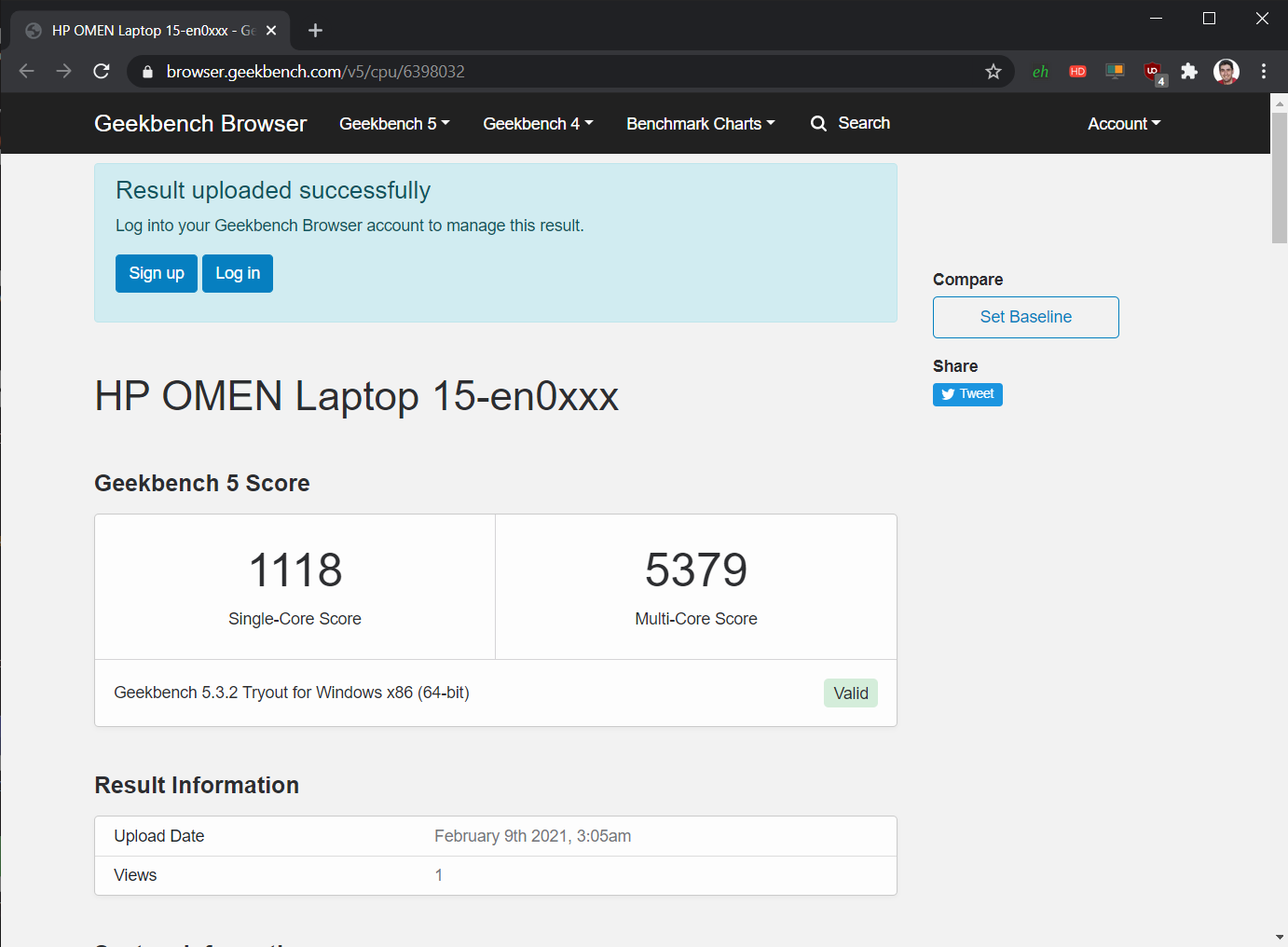Click the 'Result uploaded successfully' heading

pos(273,190)
